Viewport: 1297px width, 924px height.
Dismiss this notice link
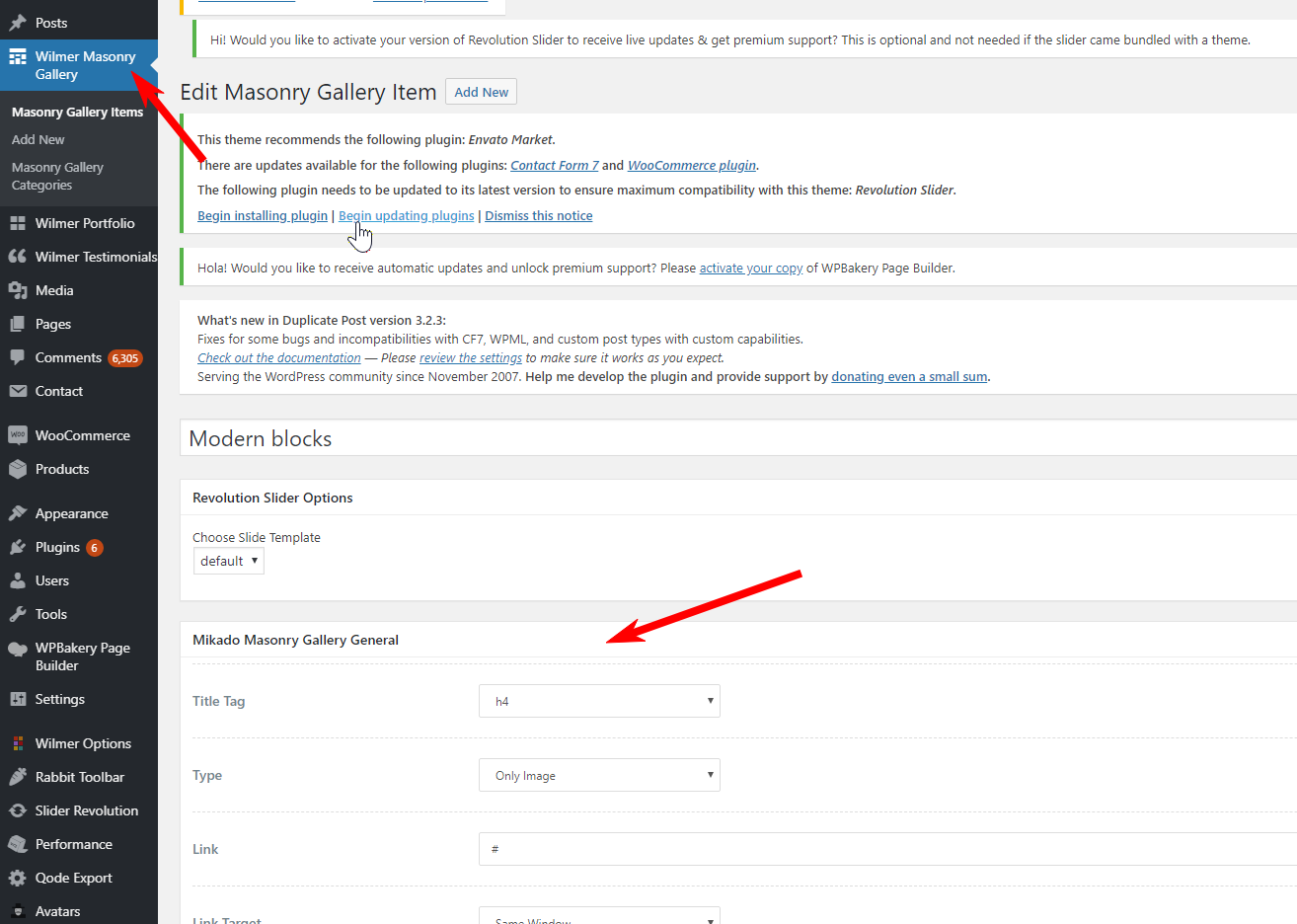[x=539, y=215]
